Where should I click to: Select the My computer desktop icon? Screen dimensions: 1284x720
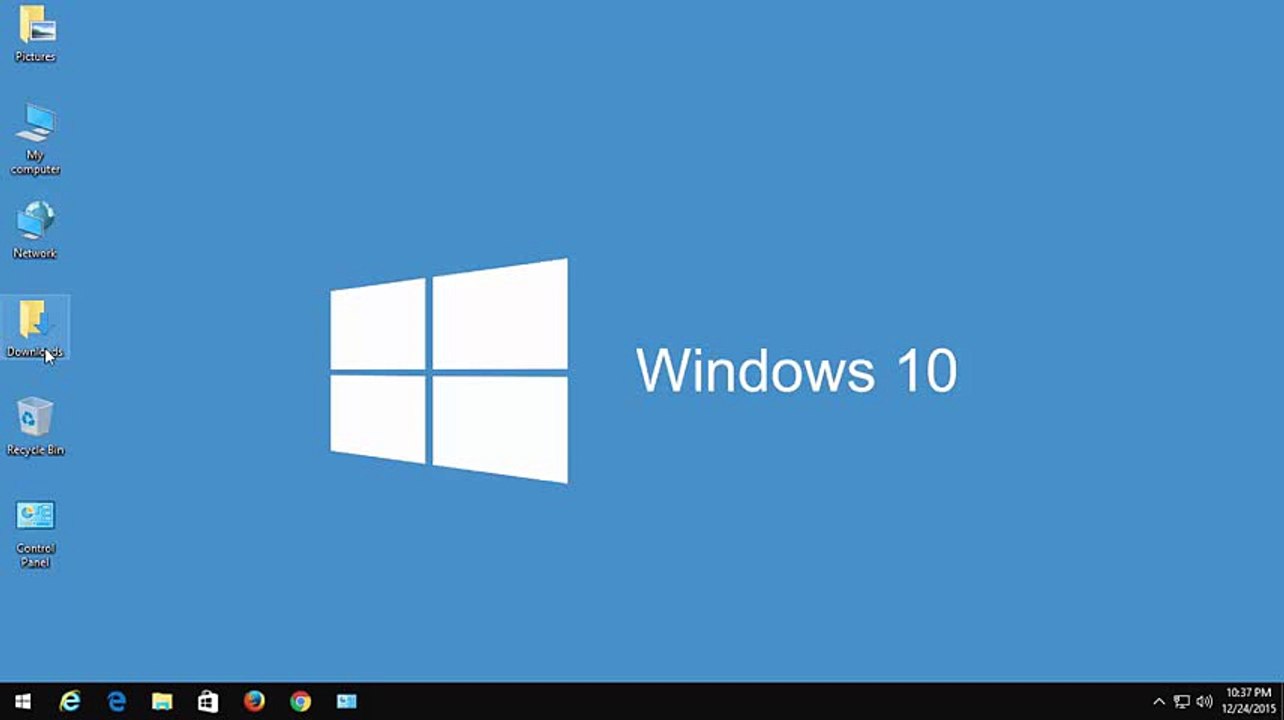(35, 139)
